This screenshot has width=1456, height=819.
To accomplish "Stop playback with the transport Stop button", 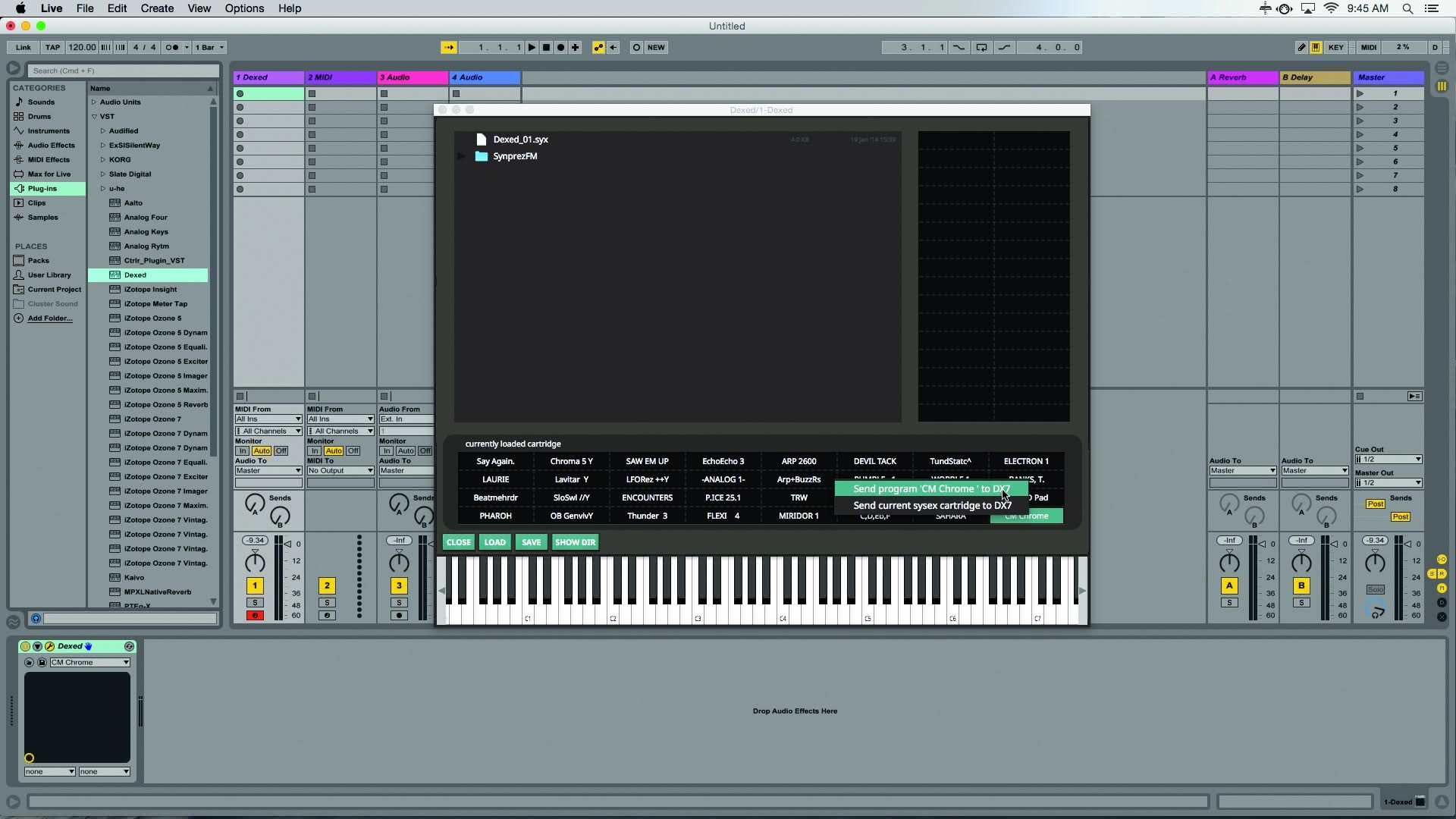I will point(546,47).
